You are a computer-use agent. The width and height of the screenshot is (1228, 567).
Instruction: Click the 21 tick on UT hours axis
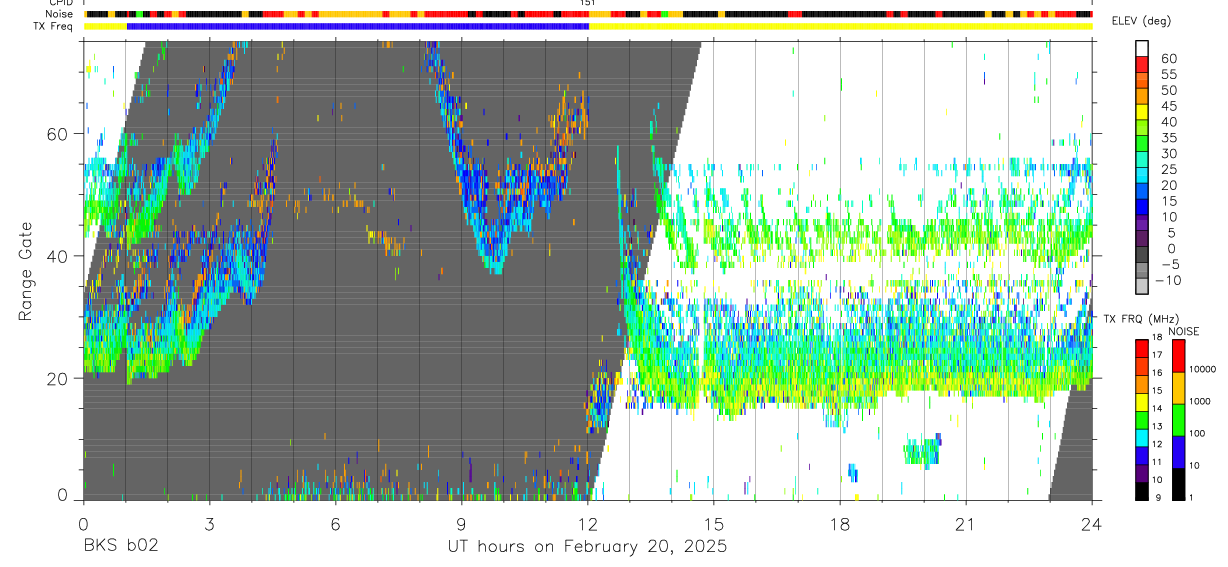966,523
